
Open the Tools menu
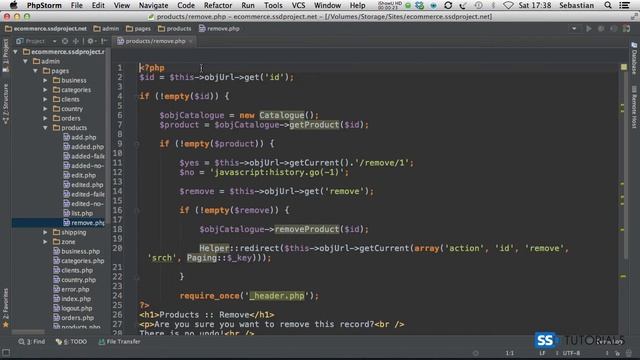tap(273, 5)
